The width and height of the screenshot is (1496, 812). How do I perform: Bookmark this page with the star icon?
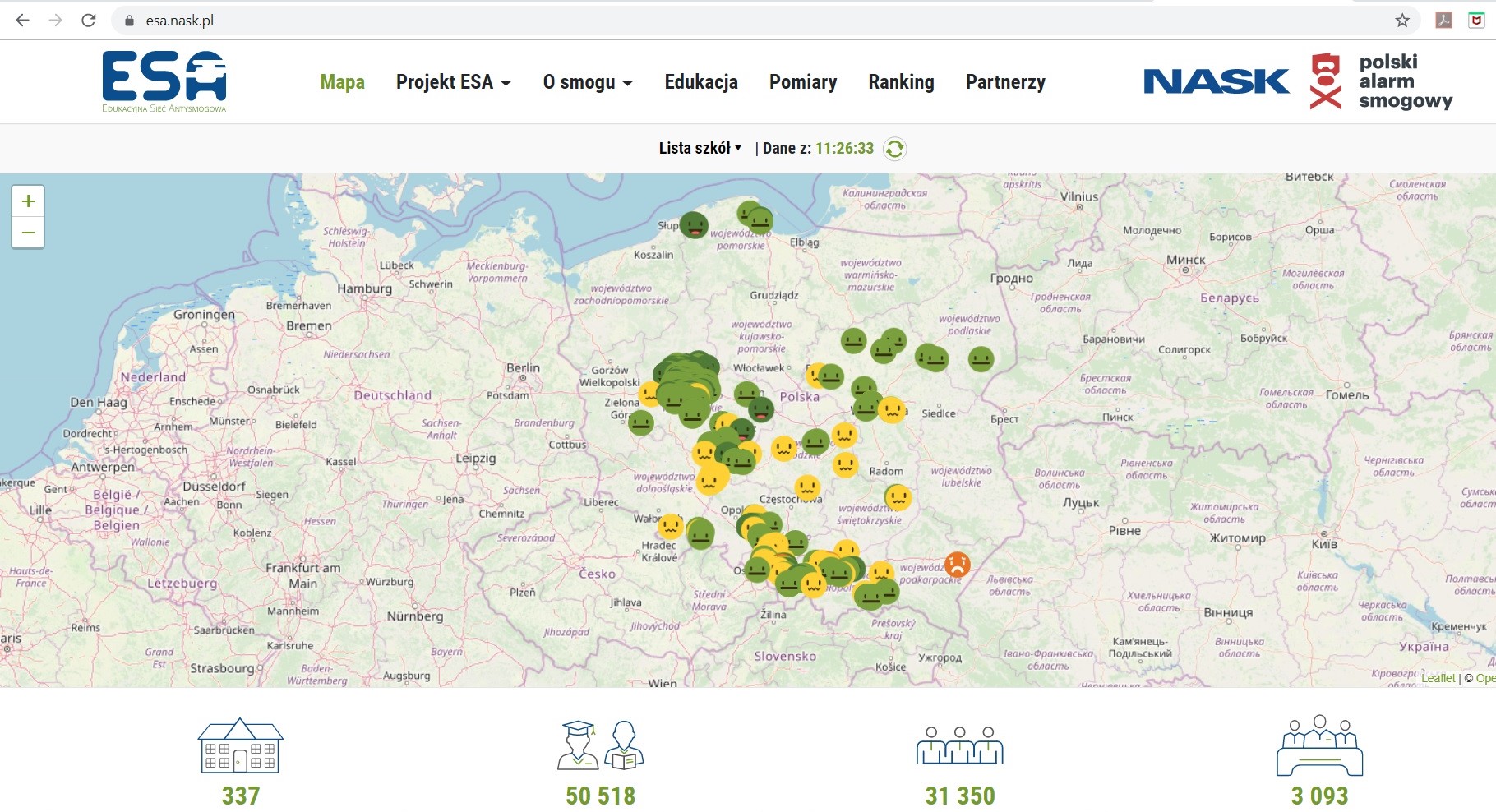point(1402,21)
